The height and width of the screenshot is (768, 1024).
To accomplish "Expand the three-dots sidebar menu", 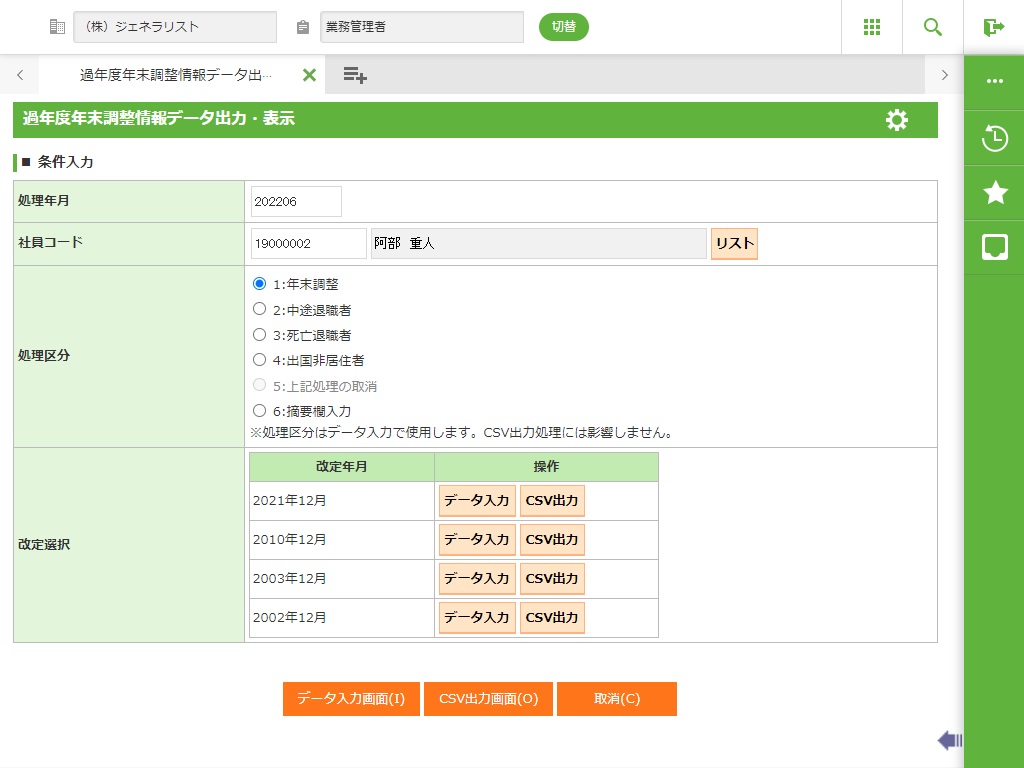I will pyautogui.click(x=994, y=82).
